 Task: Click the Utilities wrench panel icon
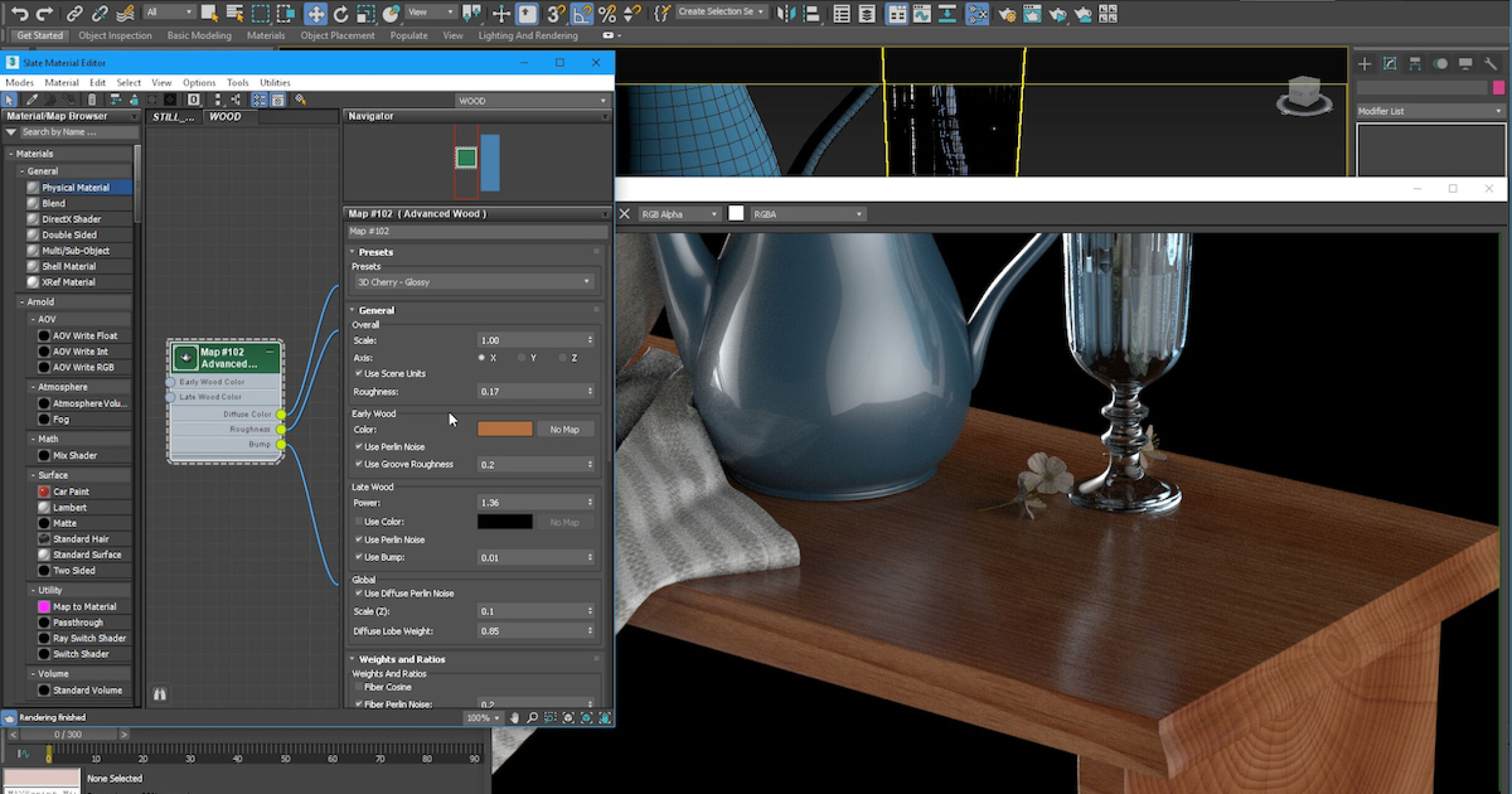click(x=1490, y=64)
